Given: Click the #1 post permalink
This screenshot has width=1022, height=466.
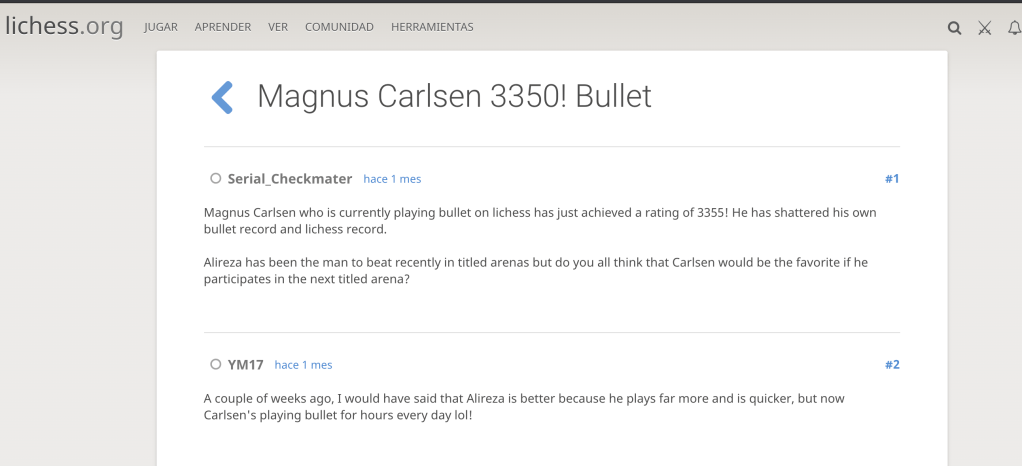Looking at the screenshot, I should pyautogui.click(x=892, y=179).
